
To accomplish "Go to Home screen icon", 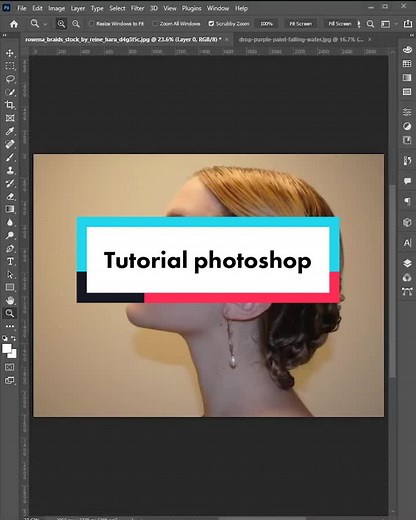I will coord(14,24).
